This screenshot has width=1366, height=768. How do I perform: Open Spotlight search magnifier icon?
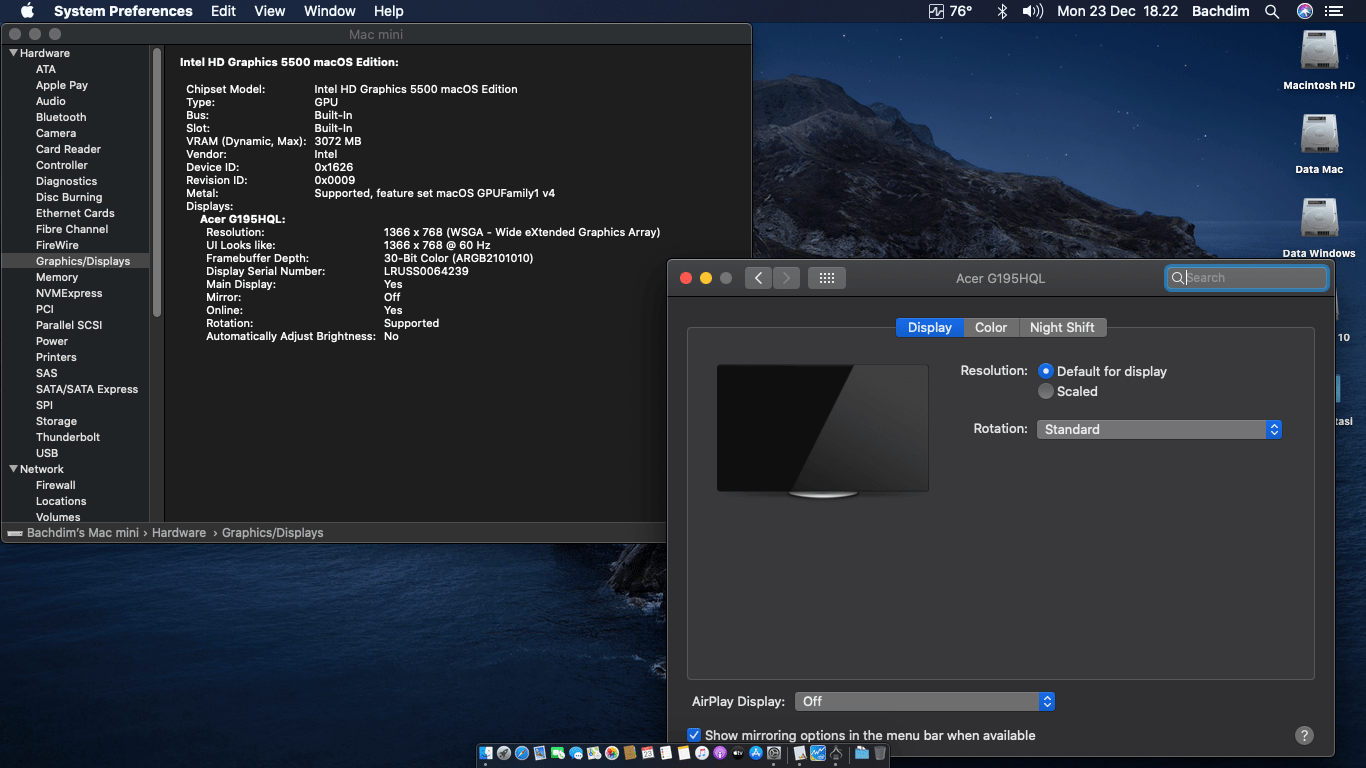point(1272,11)
